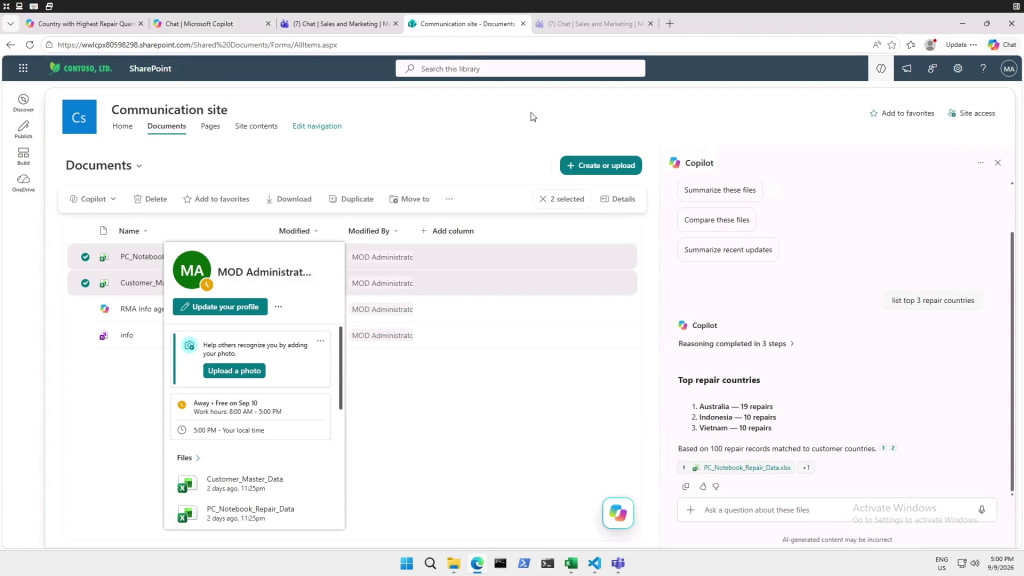The image size is (1024, 576).
Task: Open the Pages navigation tab
Action: [210, 126]
